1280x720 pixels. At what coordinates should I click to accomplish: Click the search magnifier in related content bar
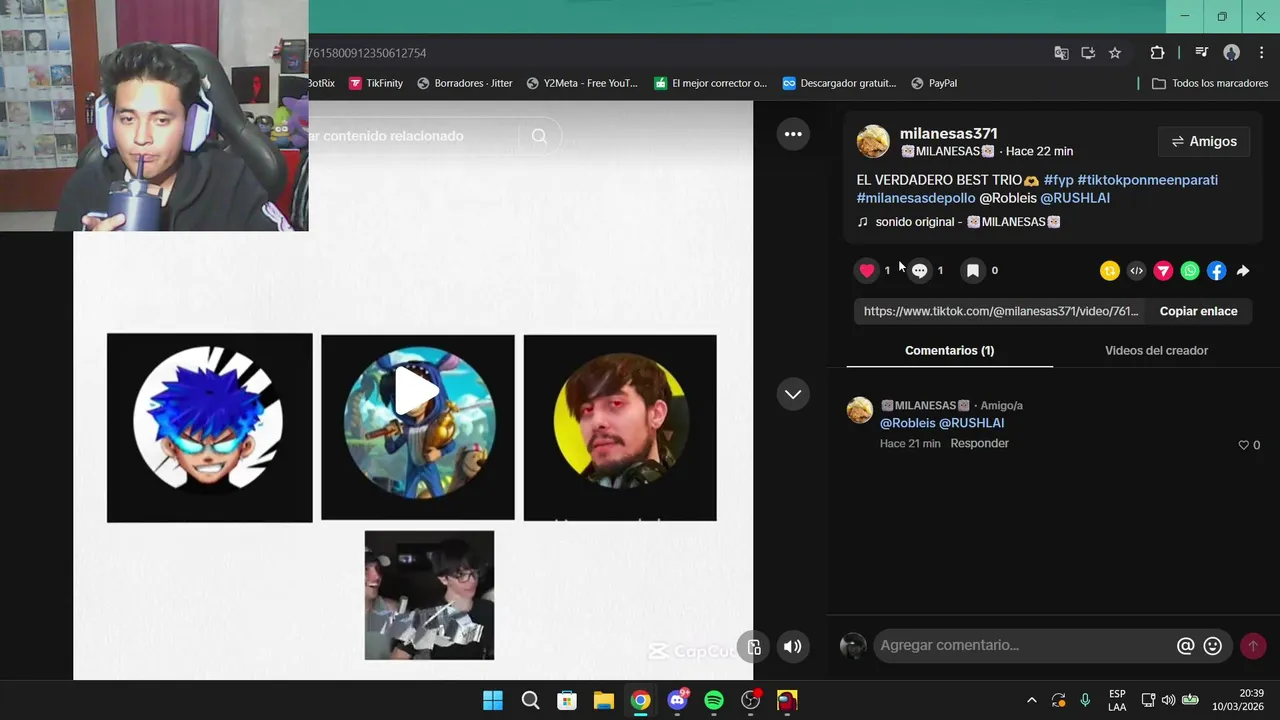tap(539, 136)
